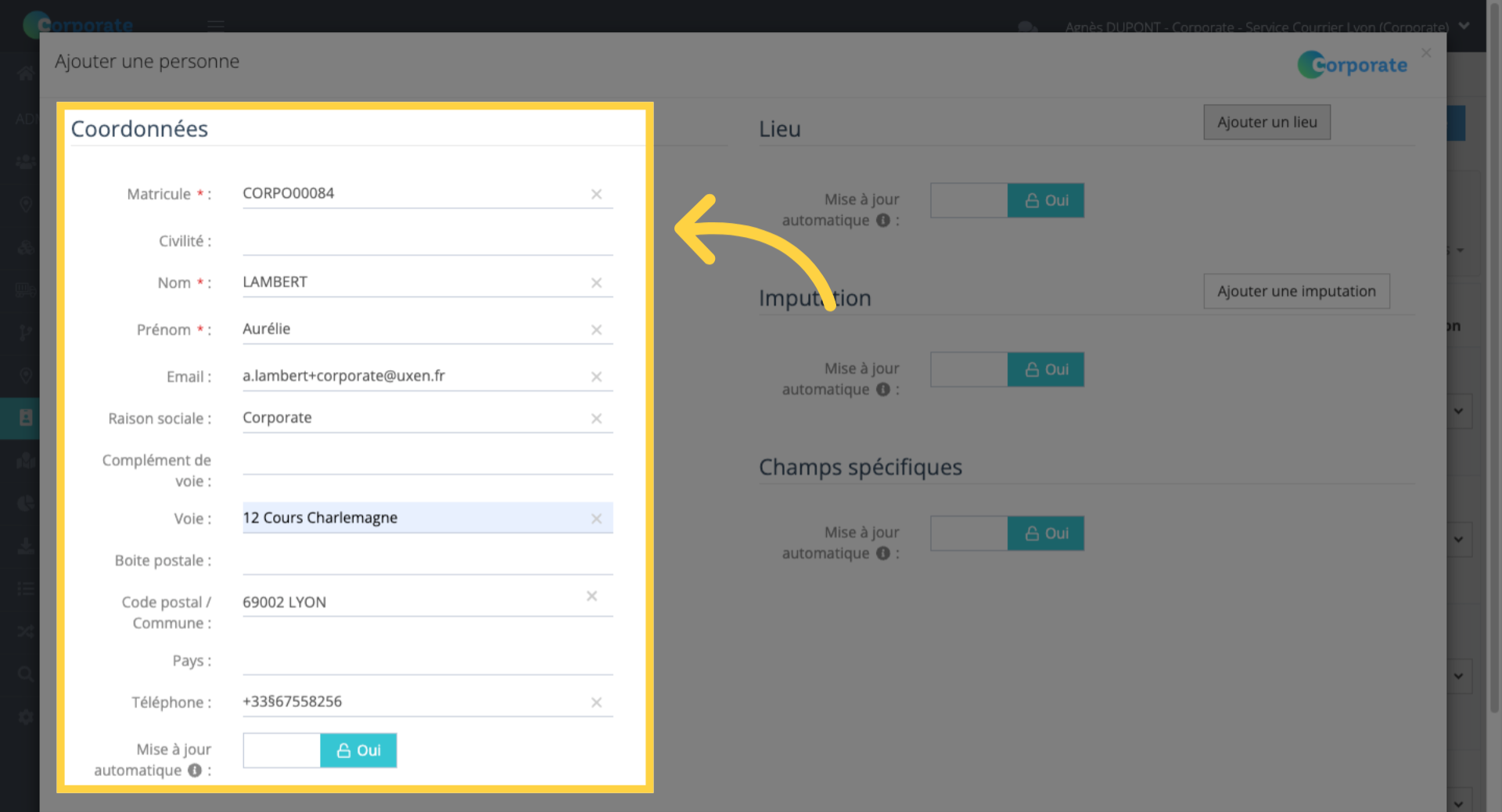Click info icon for Lieu automatic update
The height and width of the screenshot is (812, 1502).
coord(883,221)
